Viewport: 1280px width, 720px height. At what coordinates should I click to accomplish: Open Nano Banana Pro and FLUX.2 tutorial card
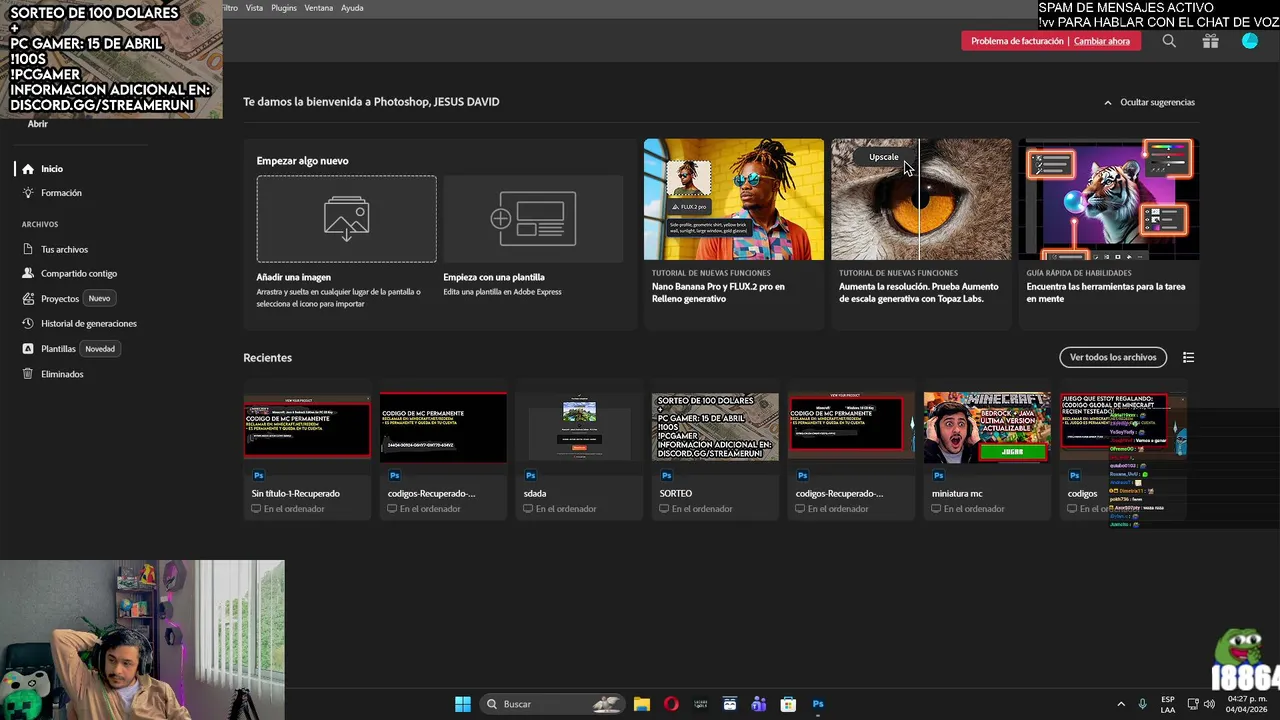pos(734,234)
